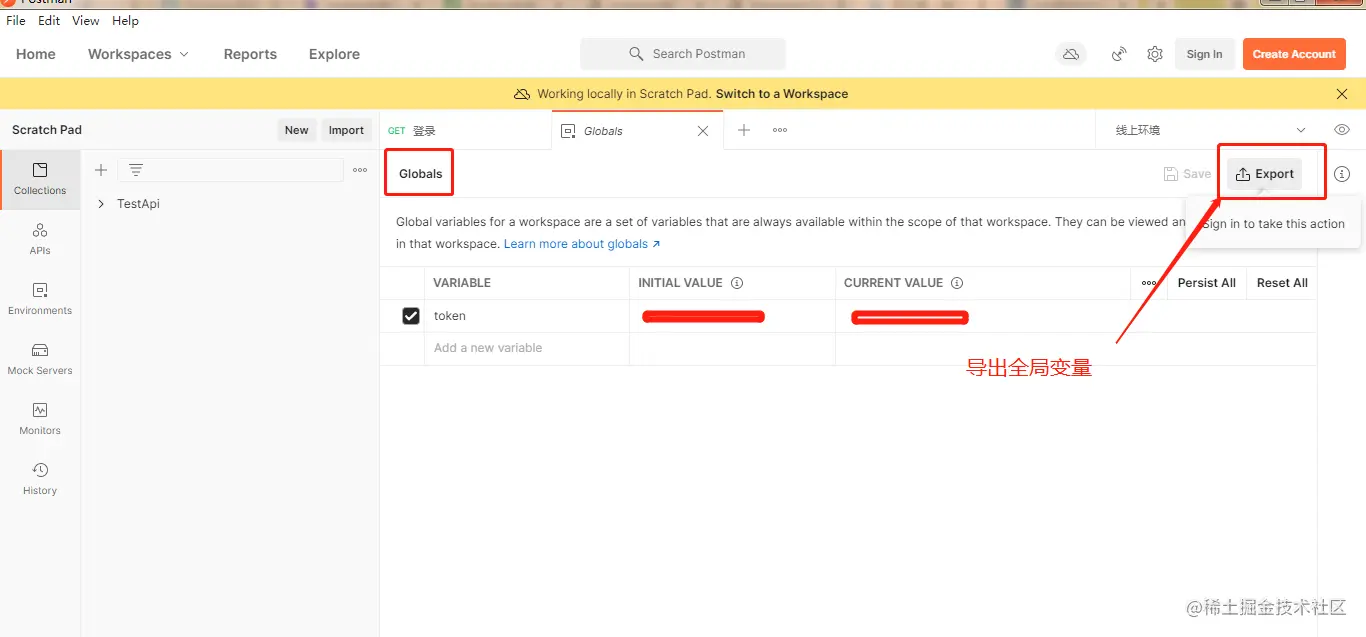Expand the TestApi collection

coord(101,204)
